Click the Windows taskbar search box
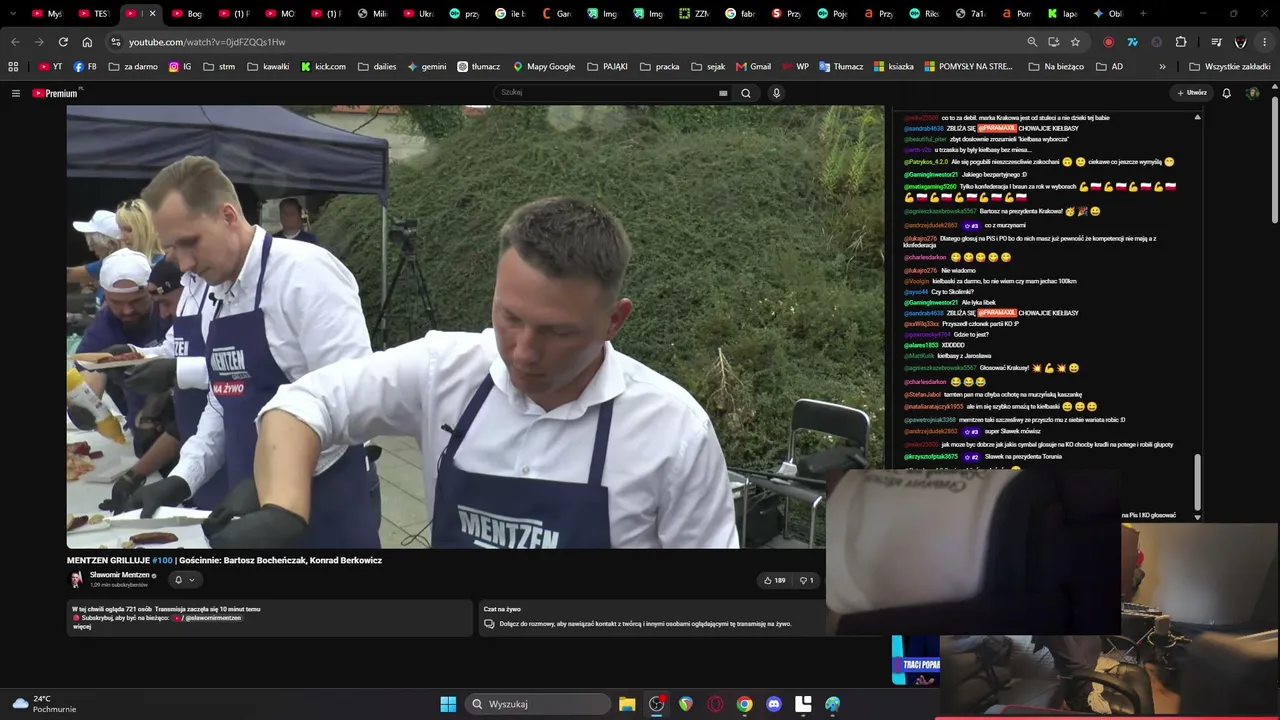The height and width of the screenshot is (720, 1280). point(537,704)
